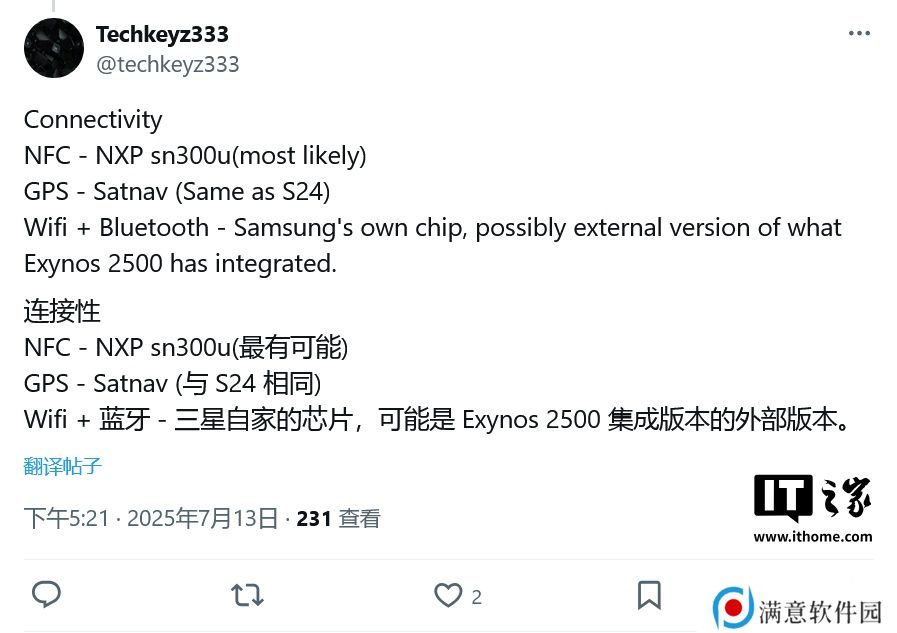This screenshot has height=633, width=897.
Task: Click the Techkeyz333 display name
Action: click(162, 34)
